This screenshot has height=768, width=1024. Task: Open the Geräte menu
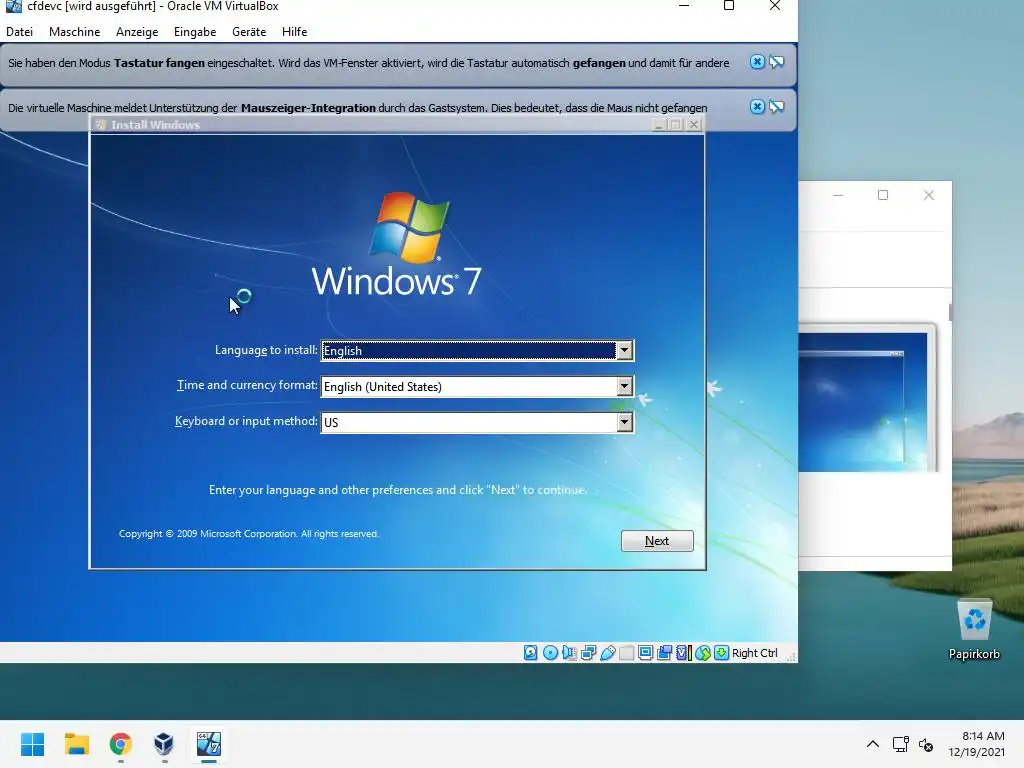pyautogui.click(x=249, y=31)
